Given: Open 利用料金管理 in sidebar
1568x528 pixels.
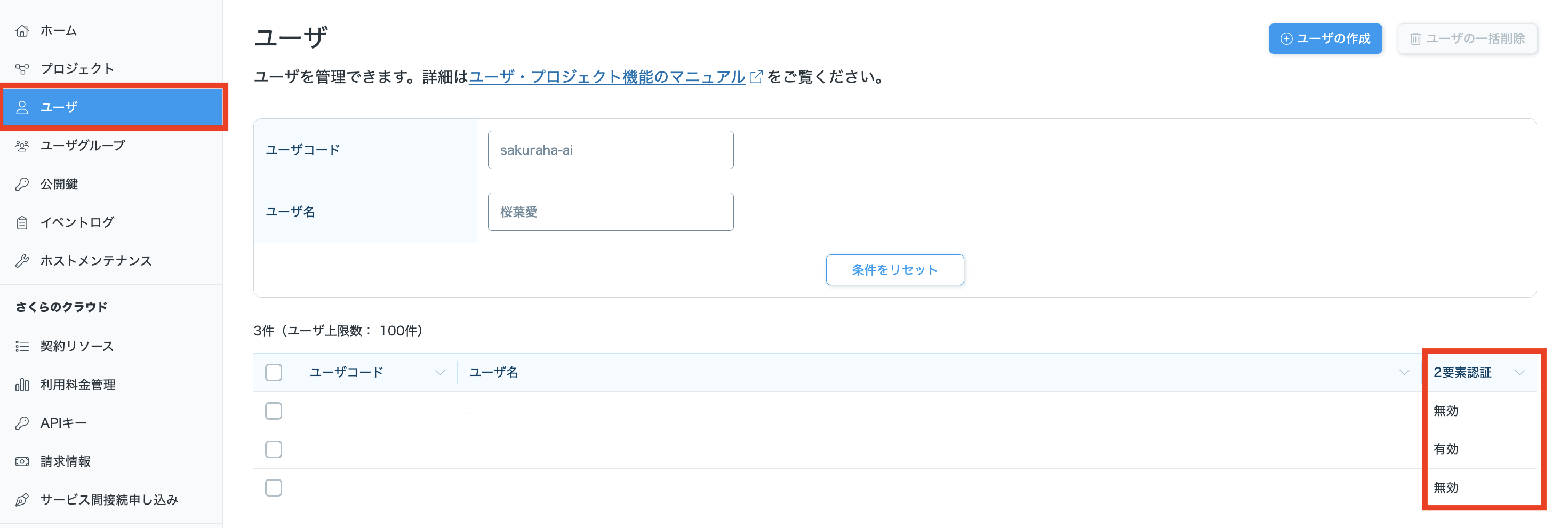Looking at the screenshot, I should 111,385.
